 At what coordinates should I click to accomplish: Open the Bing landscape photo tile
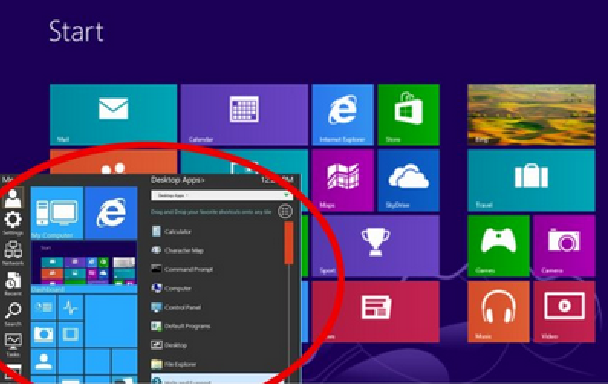531,115
